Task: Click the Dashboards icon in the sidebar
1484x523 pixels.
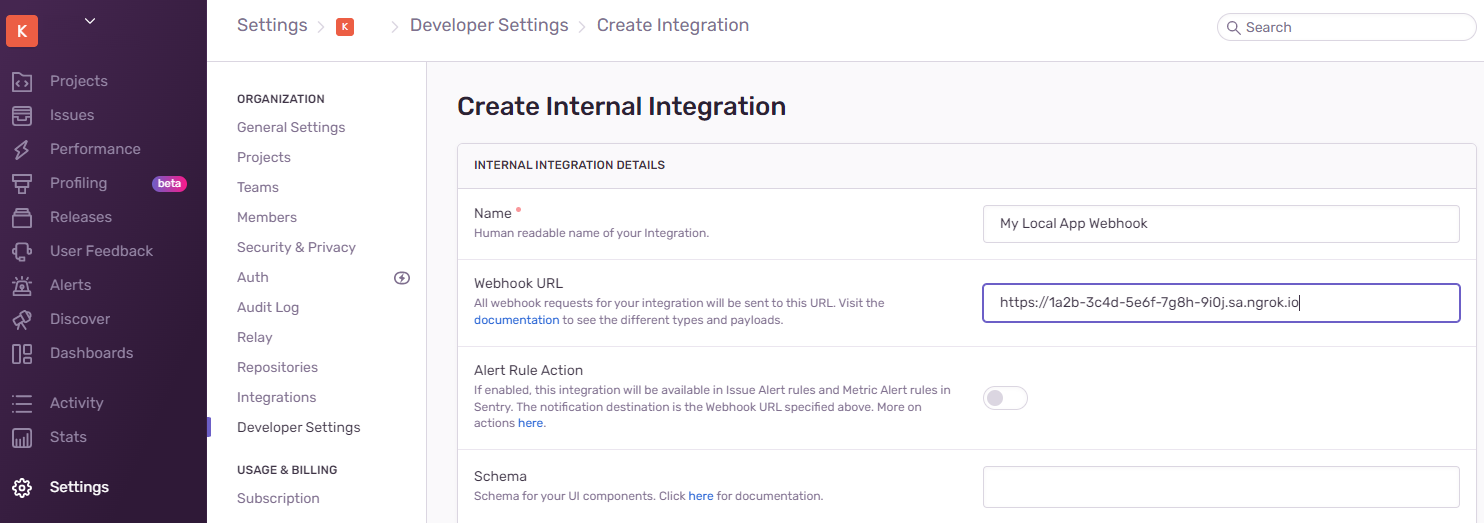Action: tap(22, 353)
